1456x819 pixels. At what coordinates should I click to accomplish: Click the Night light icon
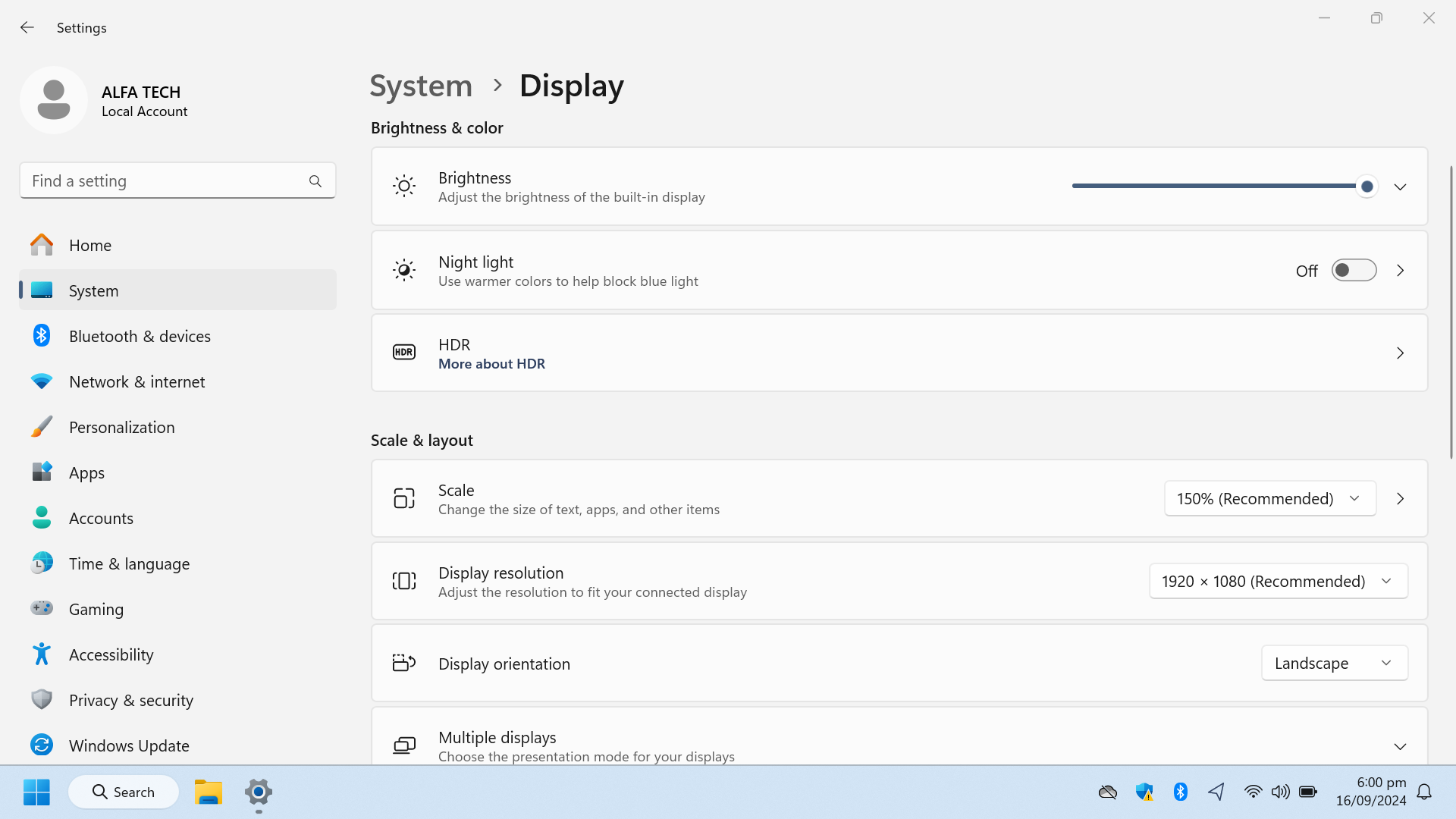(x=404, y=270)
